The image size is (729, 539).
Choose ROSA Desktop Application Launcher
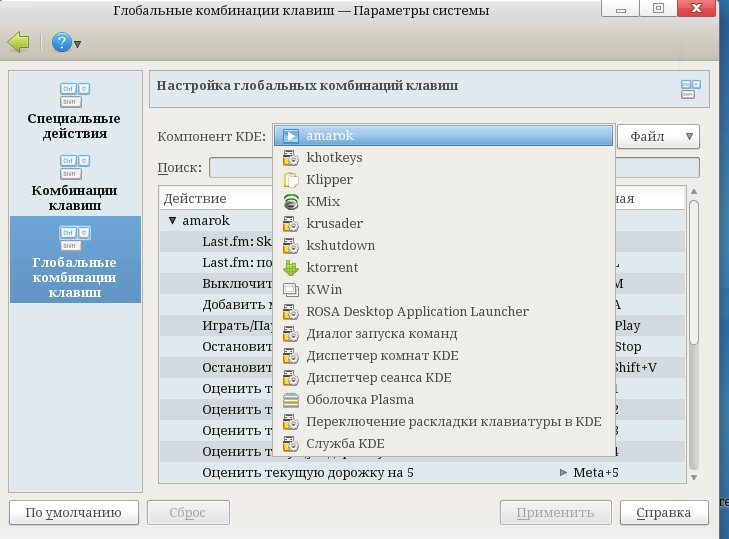(x=444, y=312)
